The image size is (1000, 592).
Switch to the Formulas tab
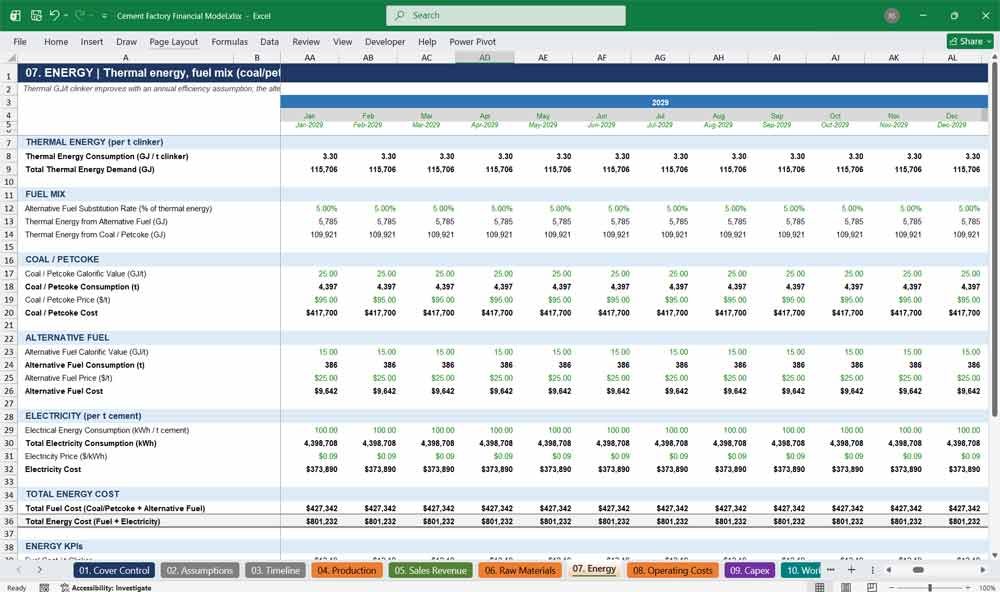tap(230, 41)
